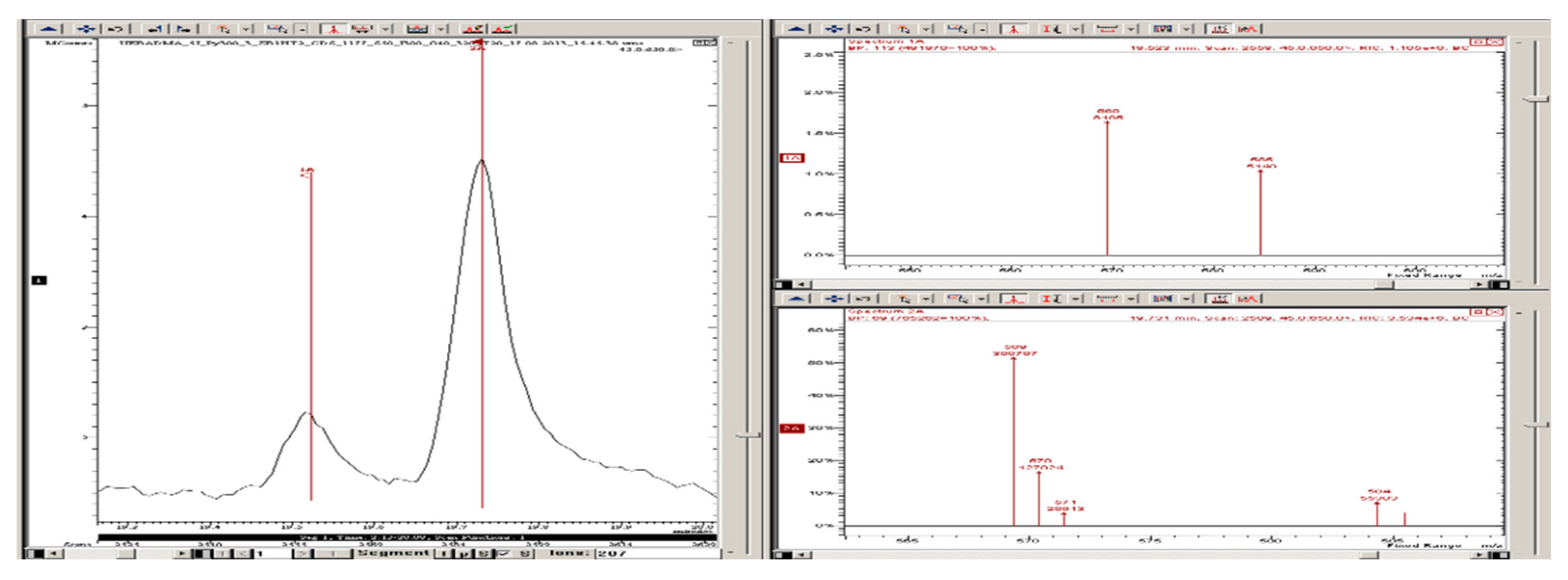Screen dimensions: 1568x580
Task: Click the previous segment arrow button
Action: coord(244,554)
